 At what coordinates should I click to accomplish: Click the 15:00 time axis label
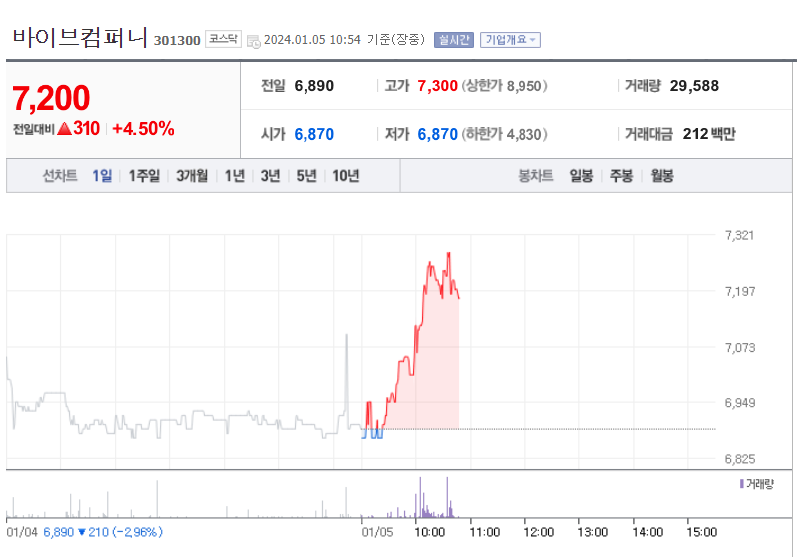pos(701,532)
